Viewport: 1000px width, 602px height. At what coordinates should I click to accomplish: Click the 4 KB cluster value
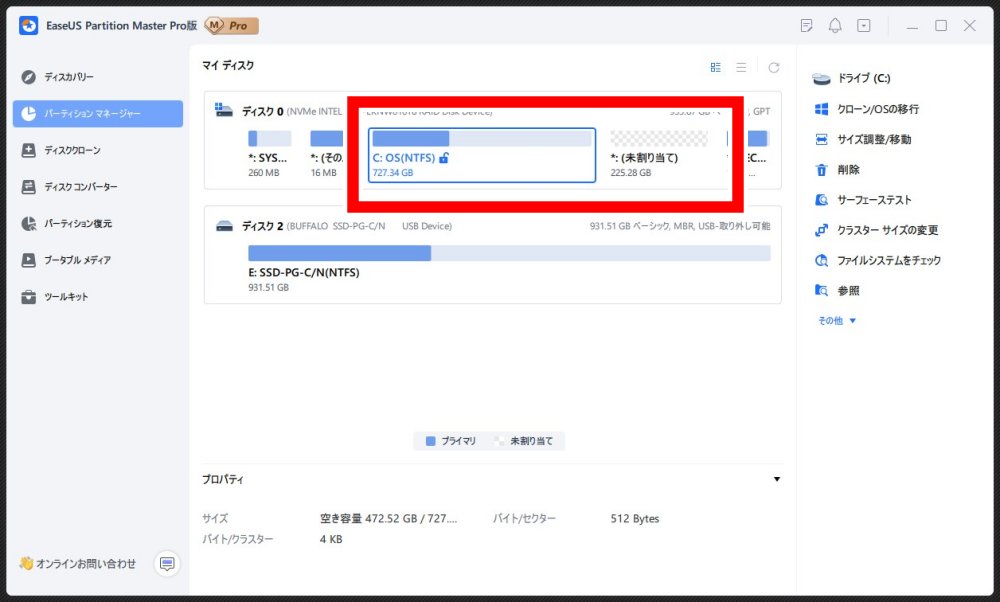coord(331,540)
